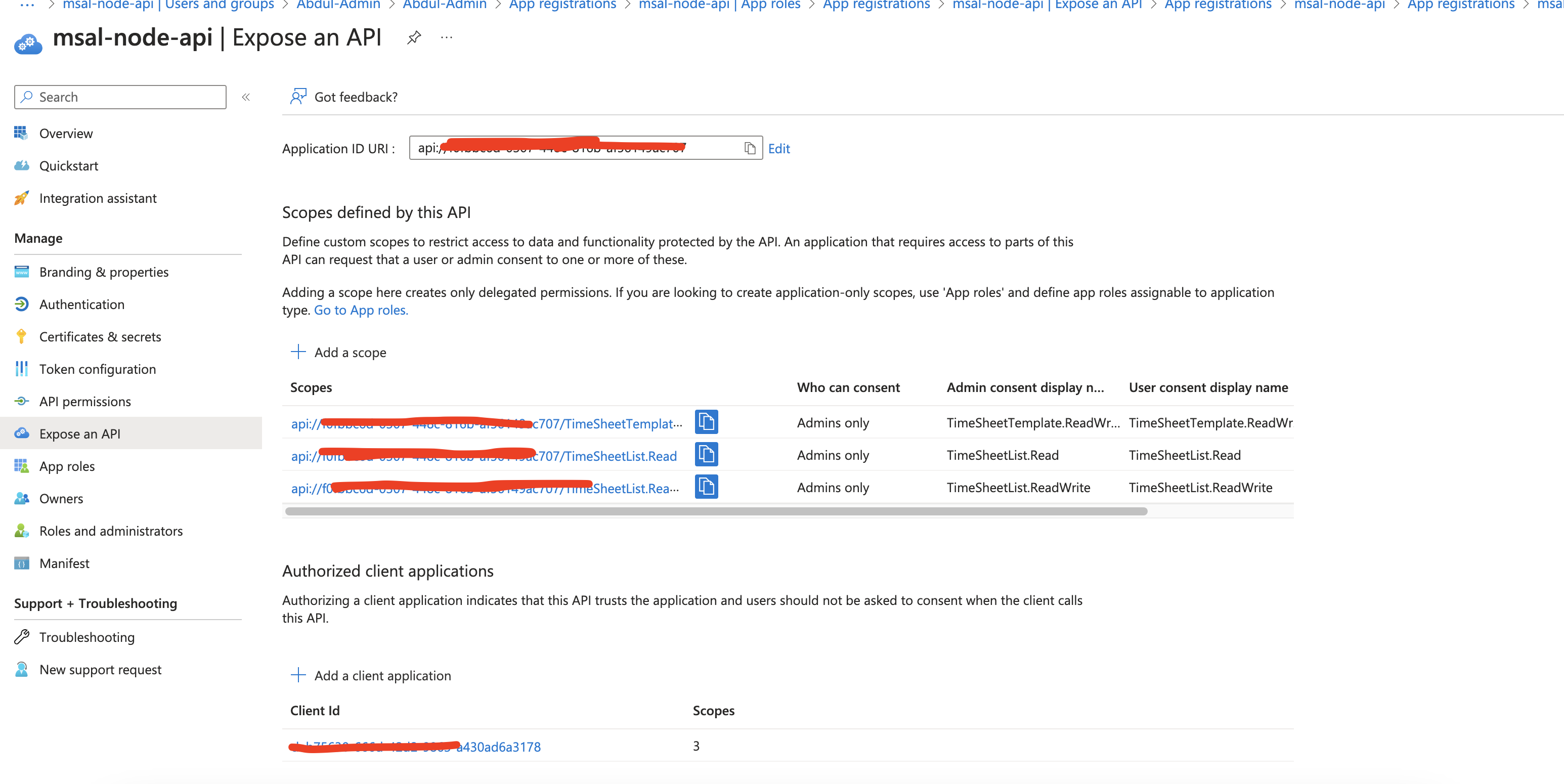Open the Manifest editor
Viewport: 1564px width, 784px height.
pos(64,563)
